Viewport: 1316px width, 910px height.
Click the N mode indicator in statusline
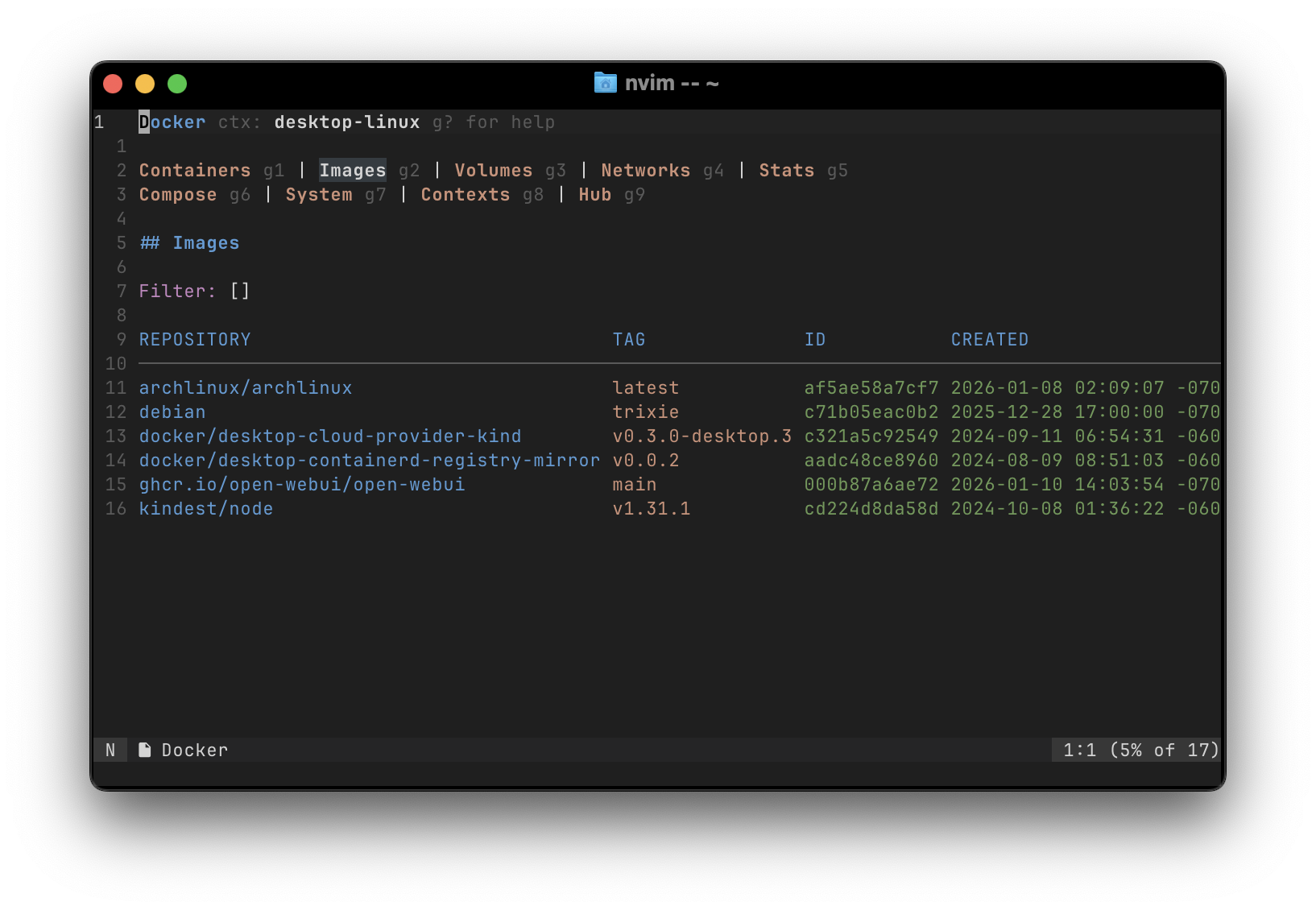pyautogui.click(x=110, y=751)
